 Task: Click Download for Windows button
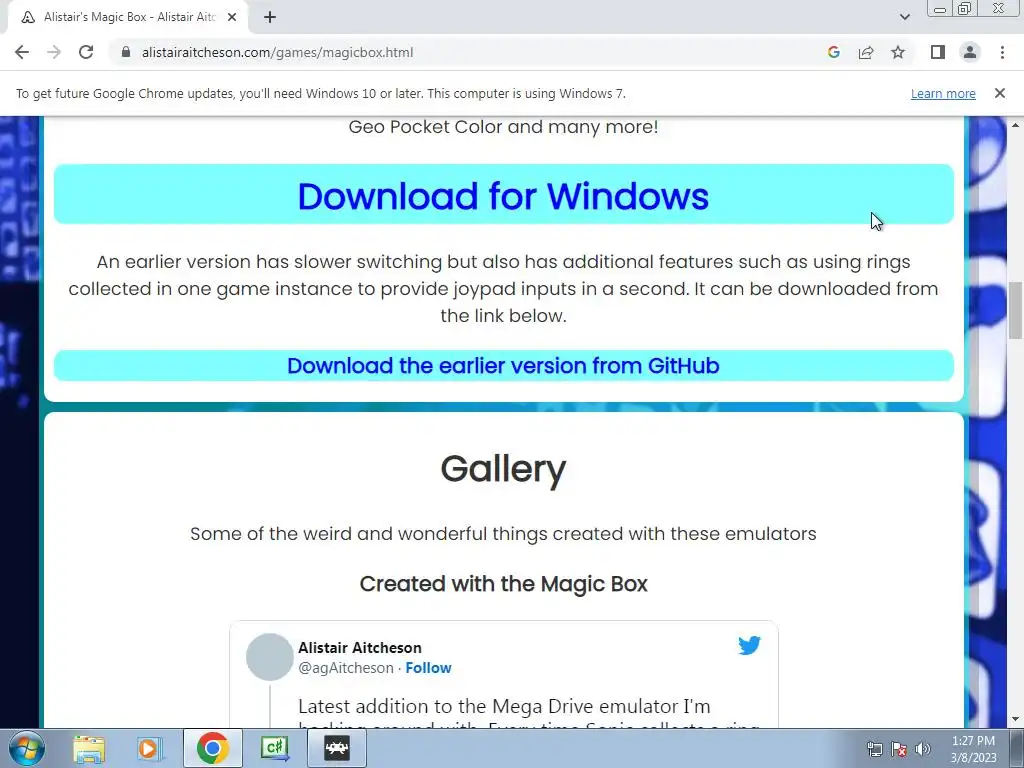(504, 195)
